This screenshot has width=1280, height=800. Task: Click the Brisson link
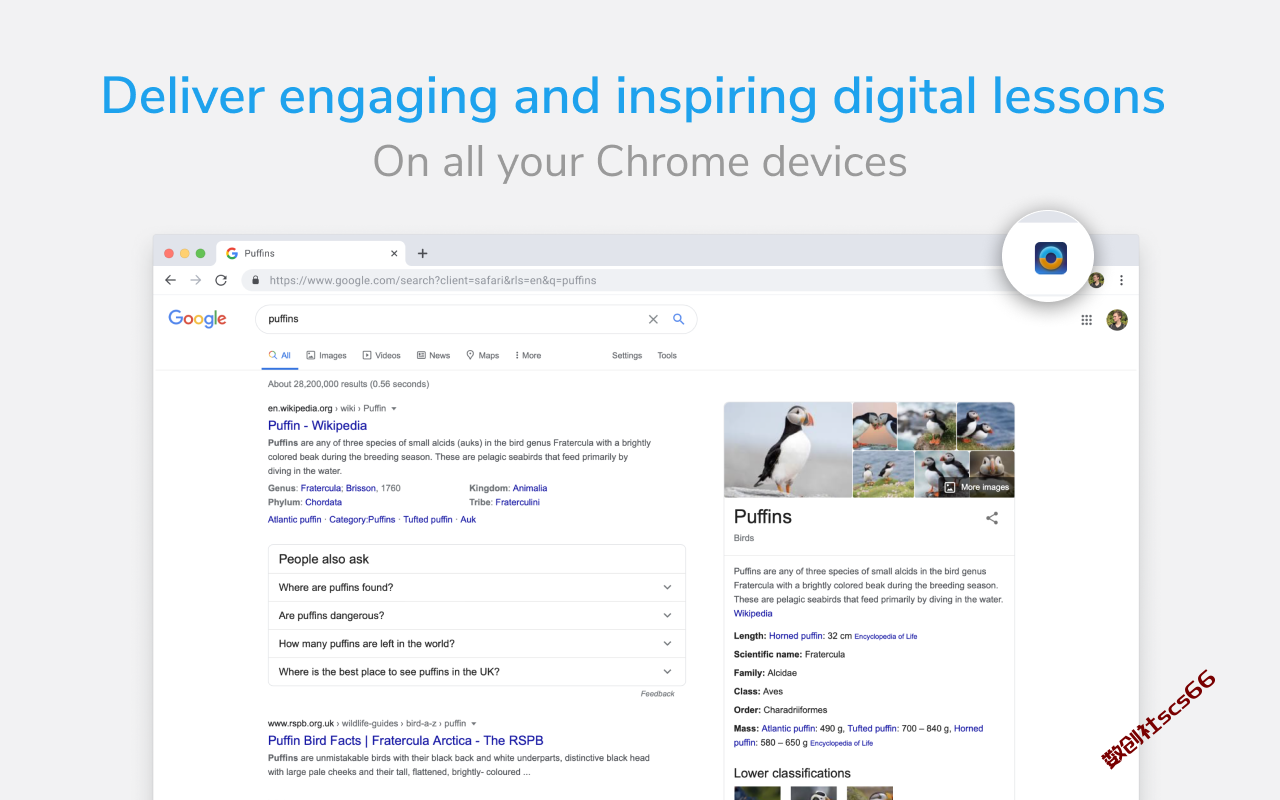coord(361,488)
